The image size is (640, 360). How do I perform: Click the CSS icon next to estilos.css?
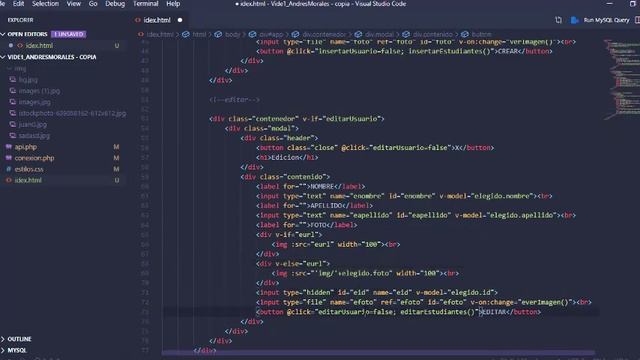[x=9, y=169]
